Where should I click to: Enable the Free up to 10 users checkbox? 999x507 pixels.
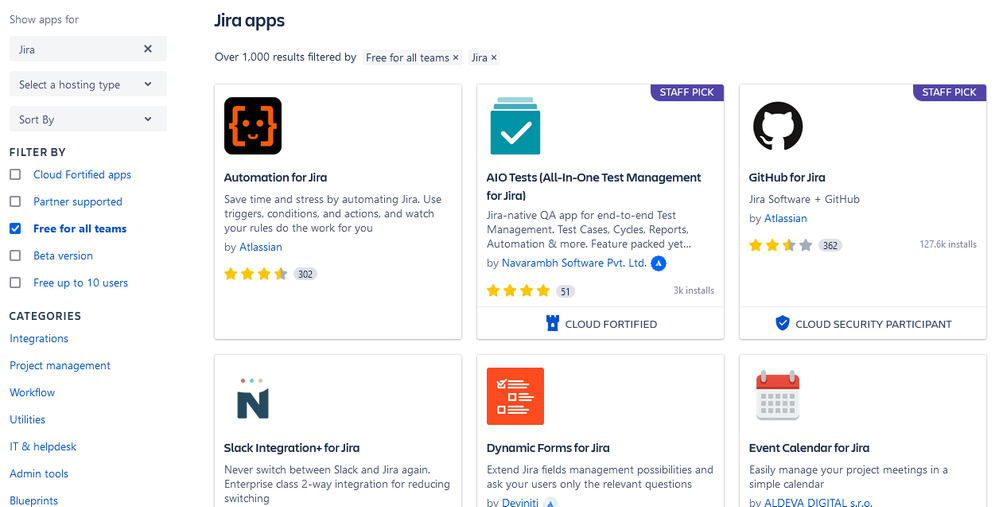click(x=15, y=283)
